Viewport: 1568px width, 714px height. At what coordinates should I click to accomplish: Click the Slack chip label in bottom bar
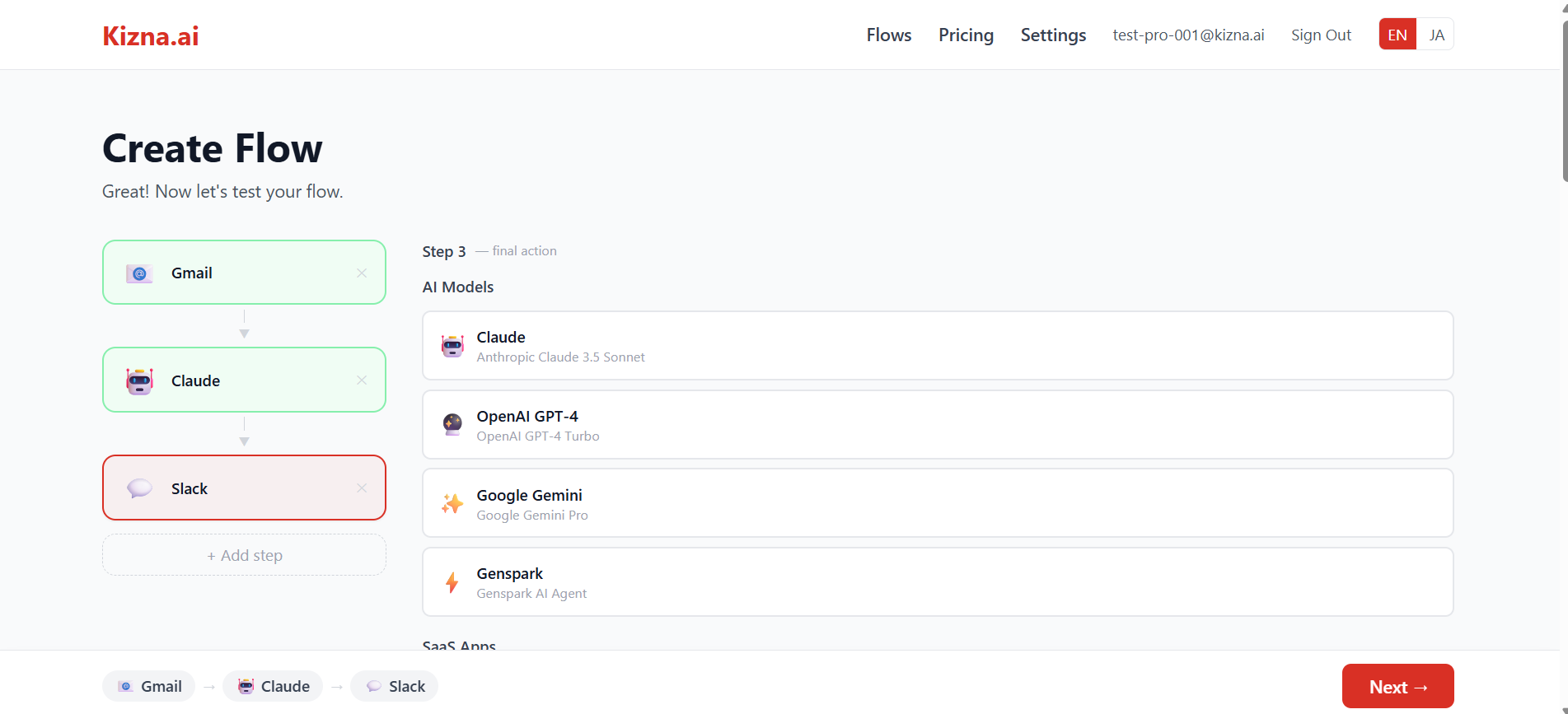point(407,686)
